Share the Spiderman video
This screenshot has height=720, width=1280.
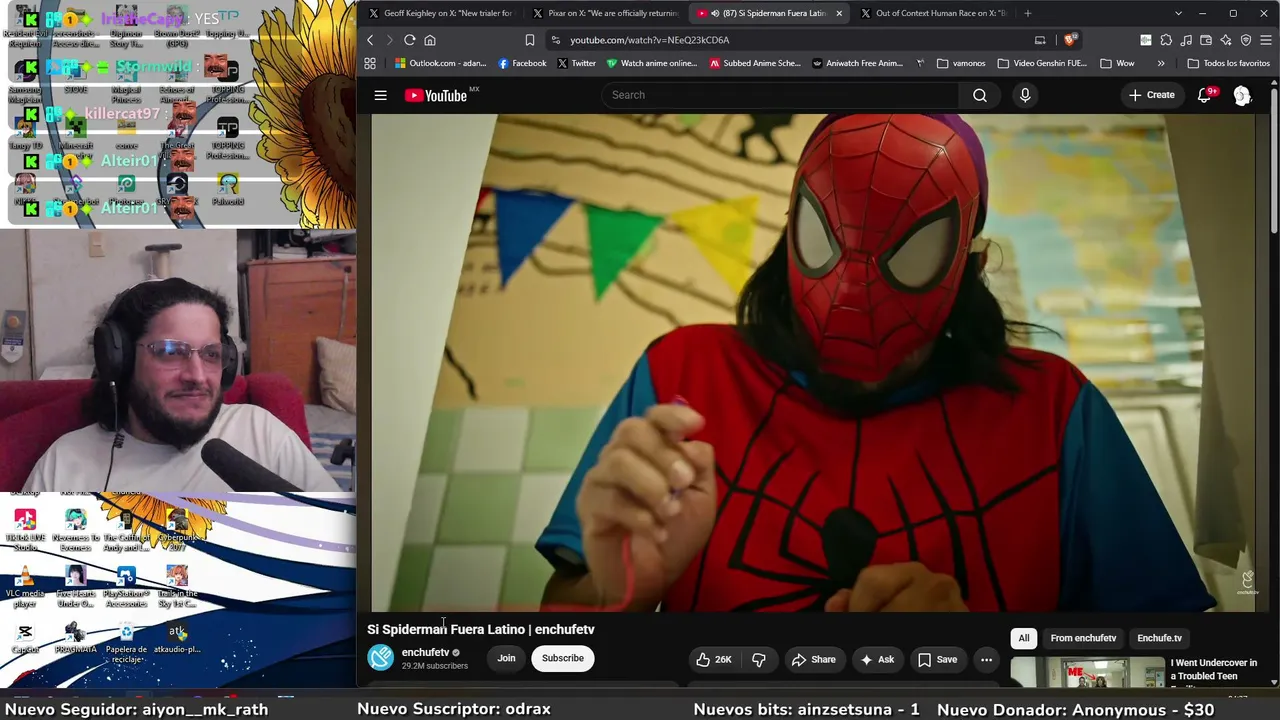pos(813,659)
